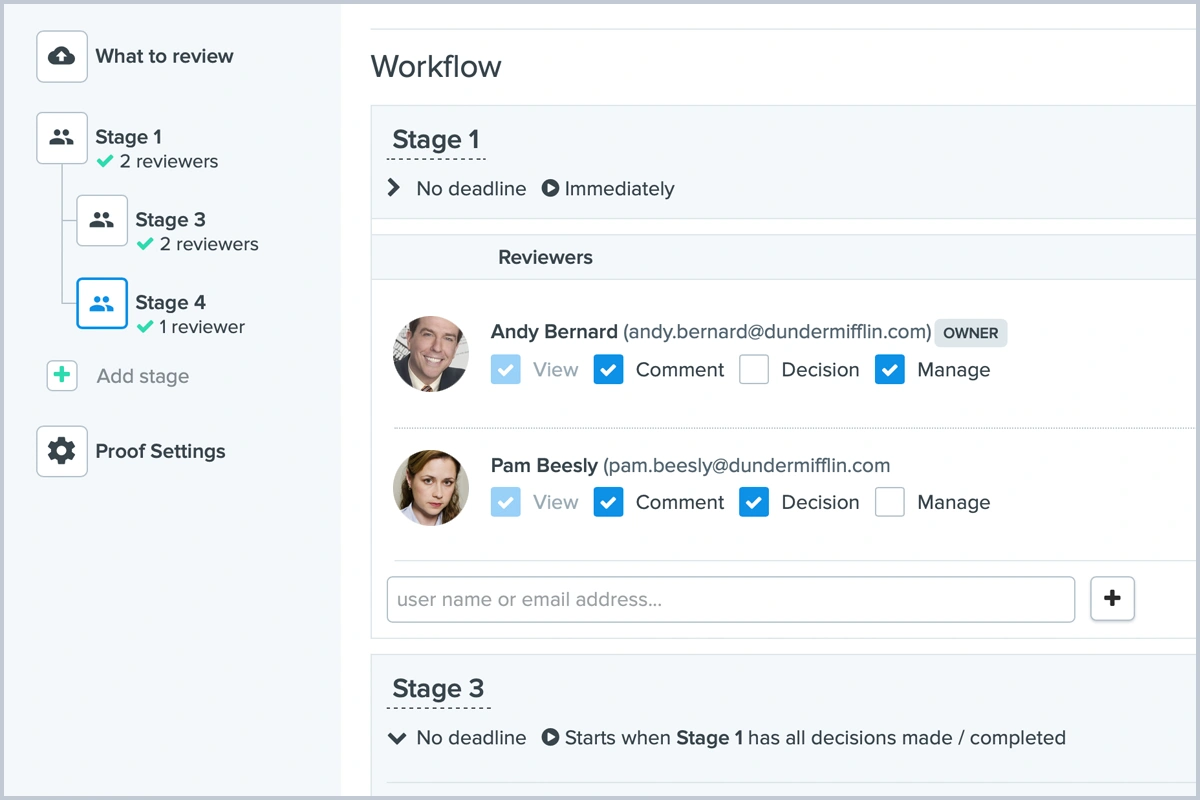1200x800 pixels.
Task: Enable Decision checkbox for Andy Bernard
Action: (x=754, y=369)
